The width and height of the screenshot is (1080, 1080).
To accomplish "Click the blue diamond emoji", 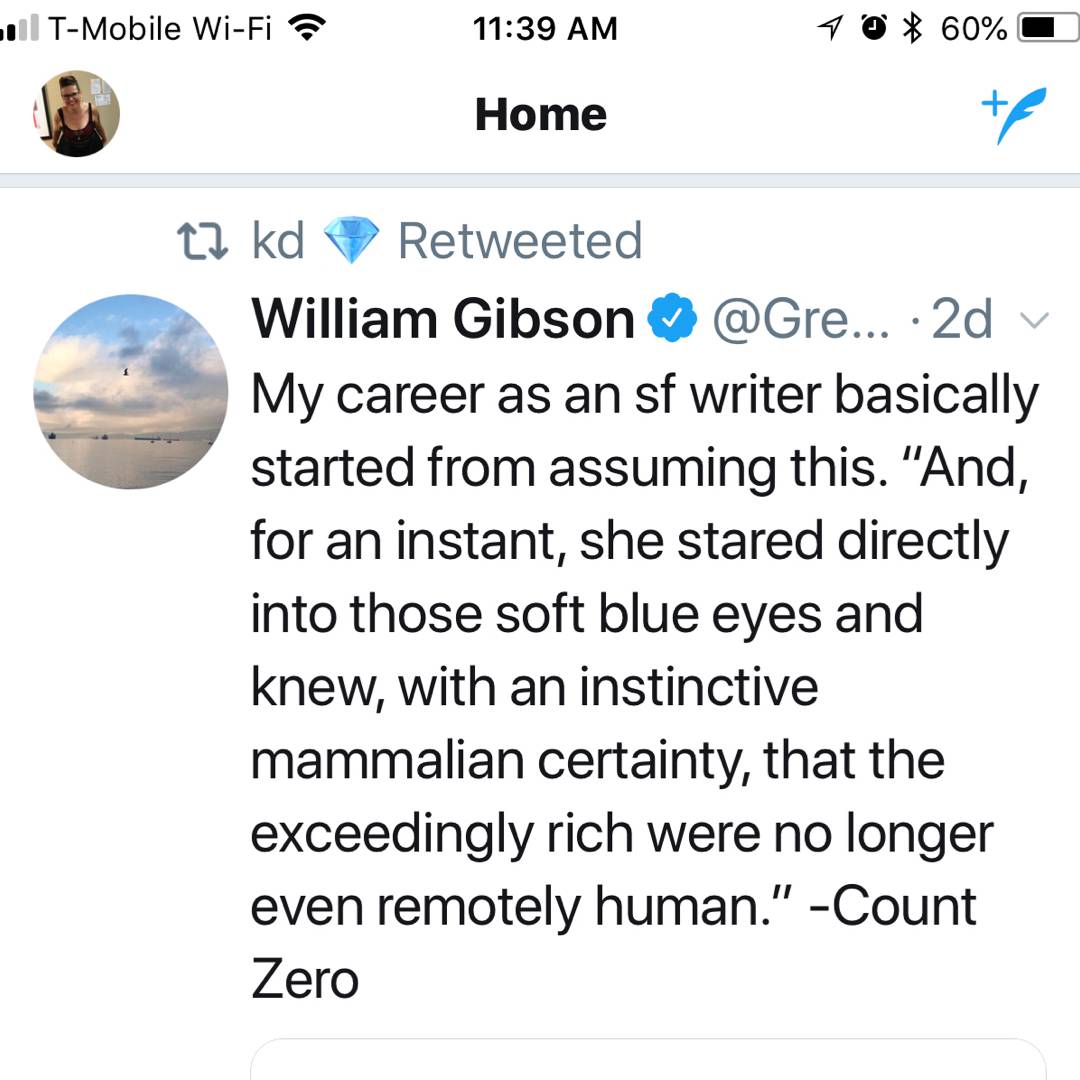I will (x=350, y=242).
